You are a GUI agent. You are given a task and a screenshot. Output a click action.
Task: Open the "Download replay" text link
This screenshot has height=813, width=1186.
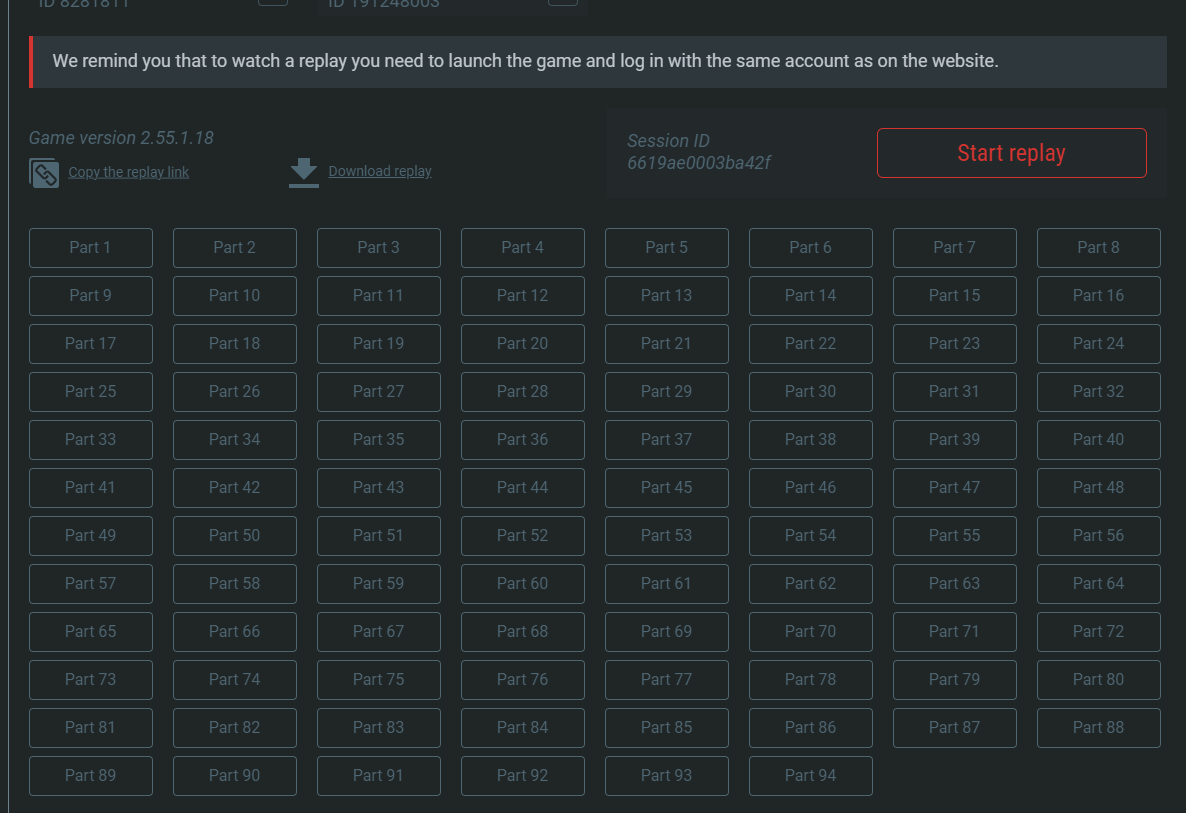tap(380, 171)
